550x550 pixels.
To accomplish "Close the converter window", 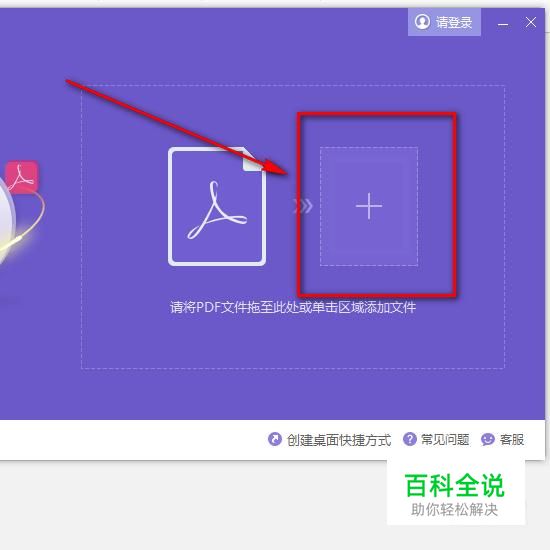I will click(x=531, y=22).
